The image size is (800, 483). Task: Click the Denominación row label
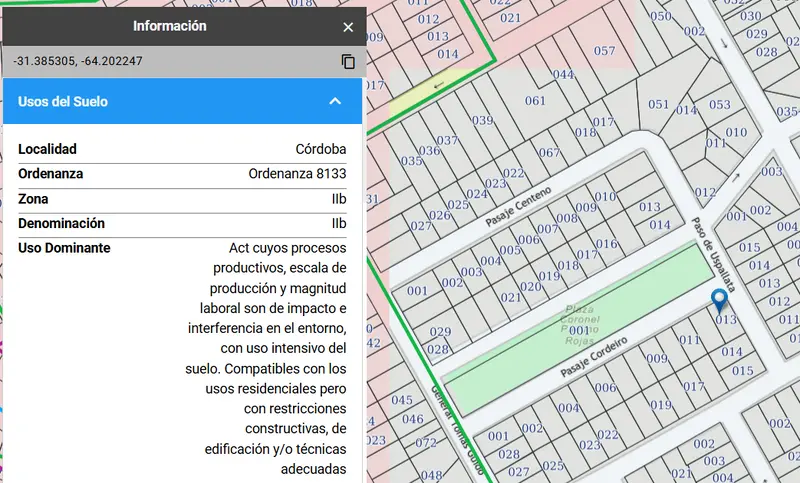coord(61,223)
